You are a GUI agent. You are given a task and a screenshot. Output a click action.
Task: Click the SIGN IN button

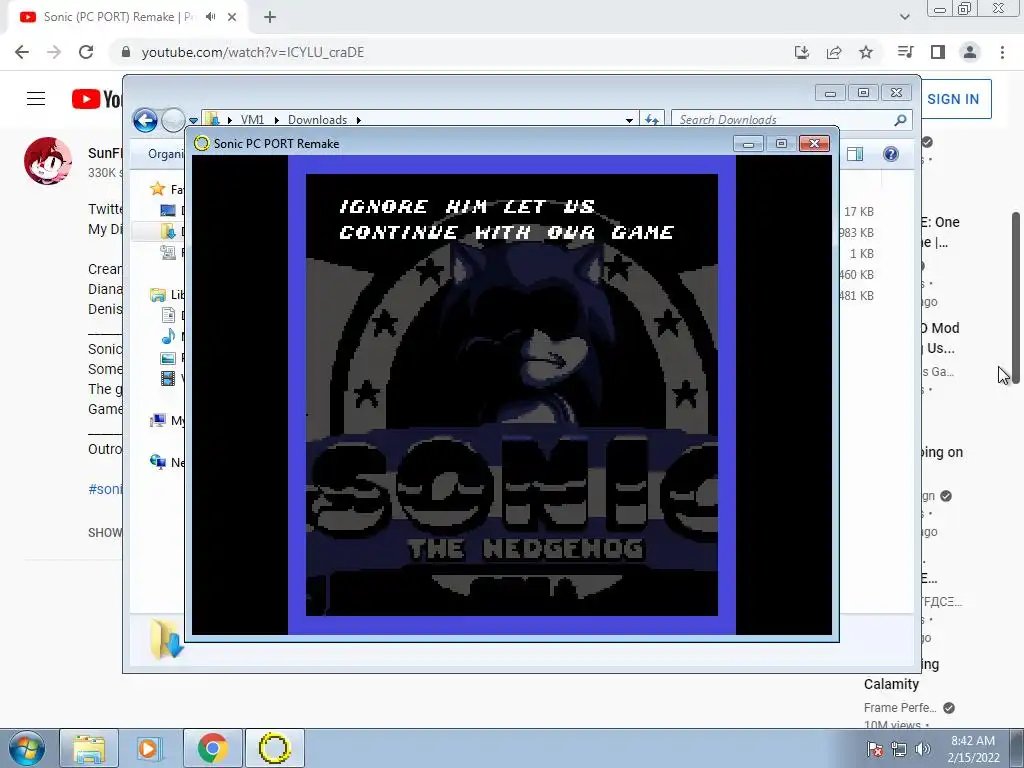point(953,99)
